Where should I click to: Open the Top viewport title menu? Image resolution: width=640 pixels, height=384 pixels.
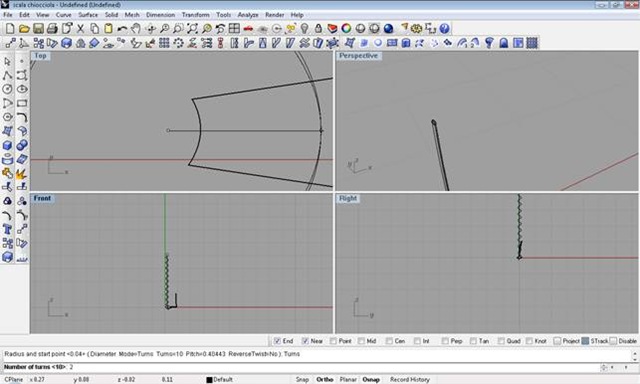(40, 56)
